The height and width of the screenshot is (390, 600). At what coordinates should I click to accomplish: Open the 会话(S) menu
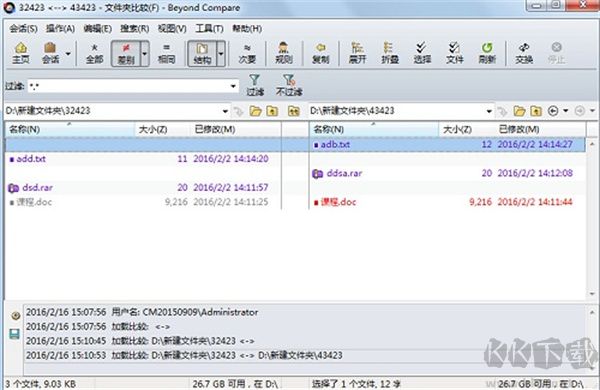click(x=23, y=29)
